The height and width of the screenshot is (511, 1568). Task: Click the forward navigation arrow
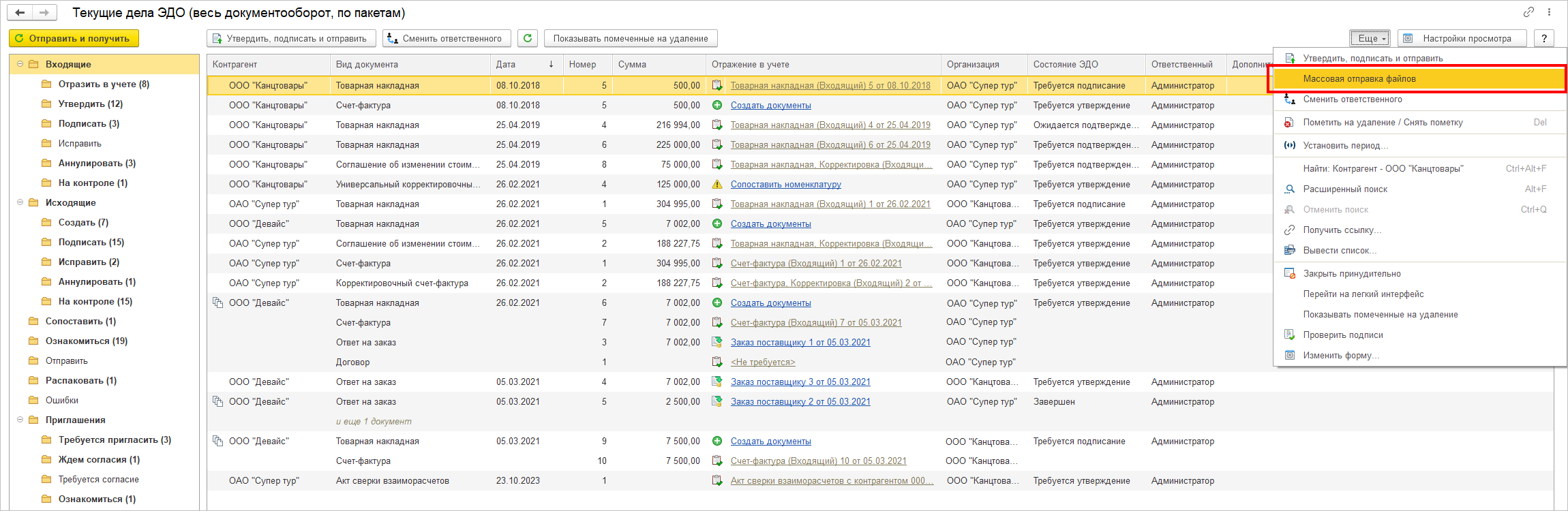click(44, 13)
